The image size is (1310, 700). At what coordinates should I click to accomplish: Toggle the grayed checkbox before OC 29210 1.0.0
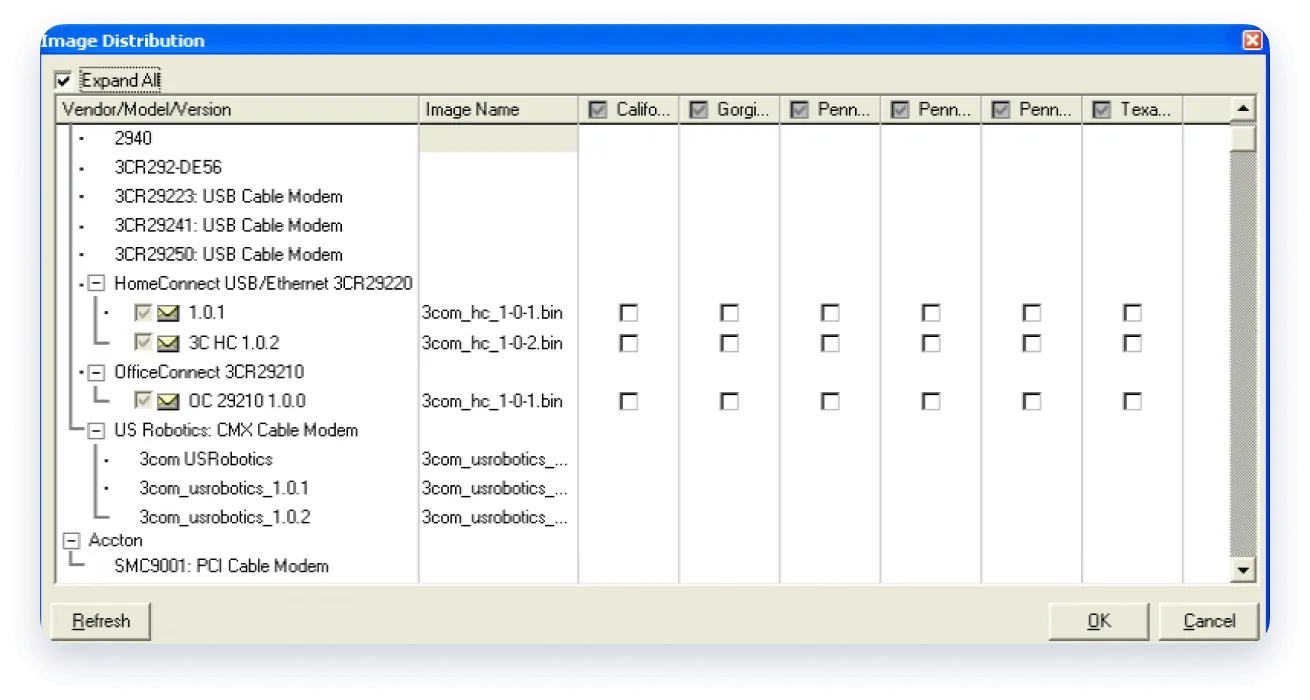pyautogui.click(x=143, y=401)
